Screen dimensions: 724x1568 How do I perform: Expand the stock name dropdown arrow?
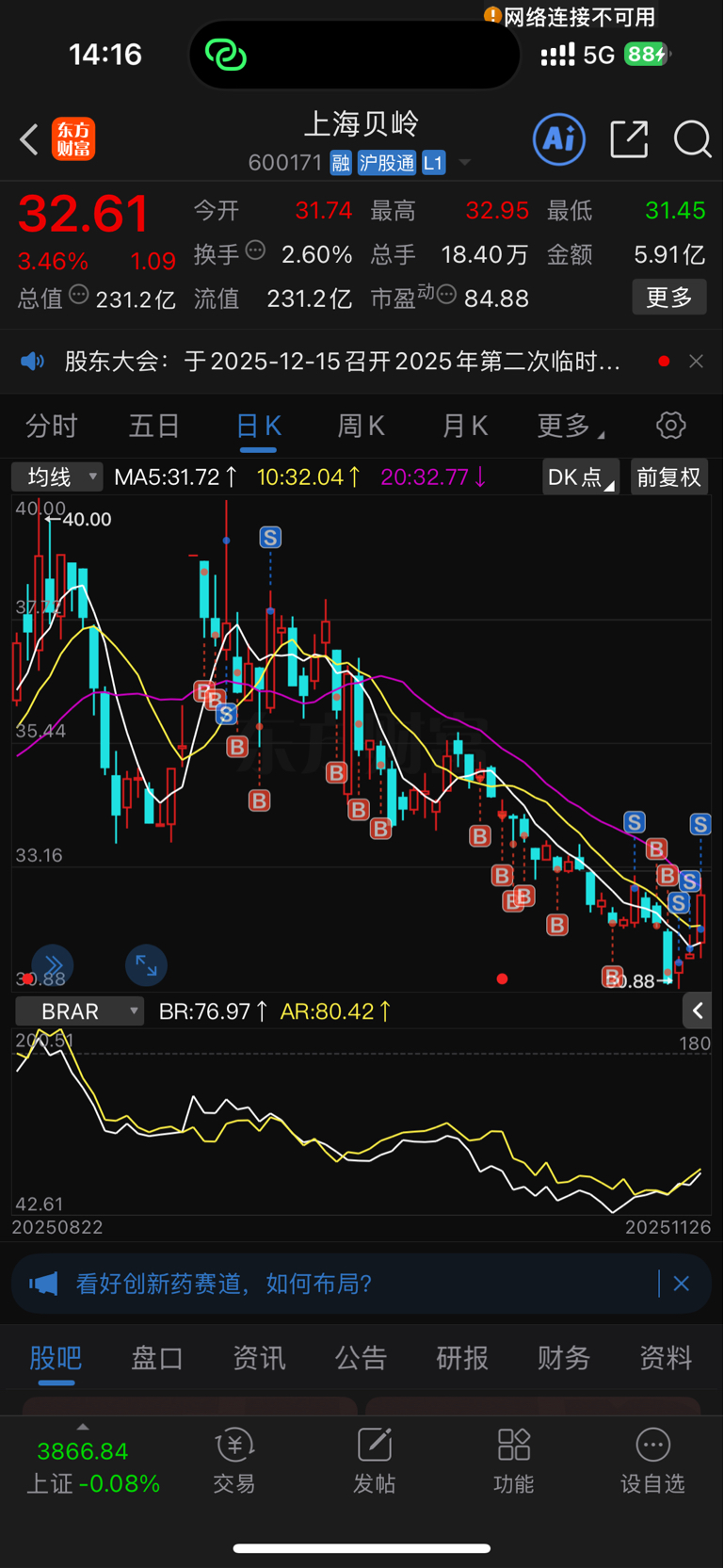tap(464, 163)
